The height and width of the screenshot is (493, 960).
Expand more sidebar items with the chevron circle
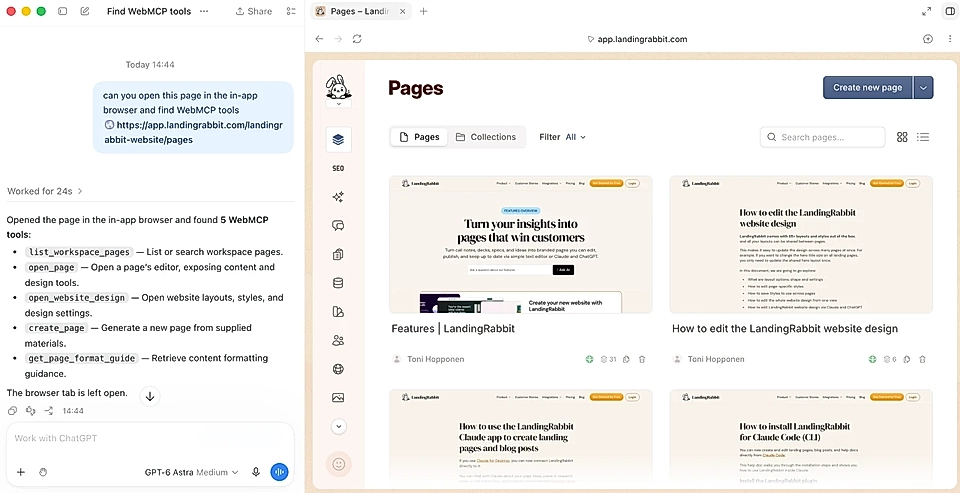point(339,426)
